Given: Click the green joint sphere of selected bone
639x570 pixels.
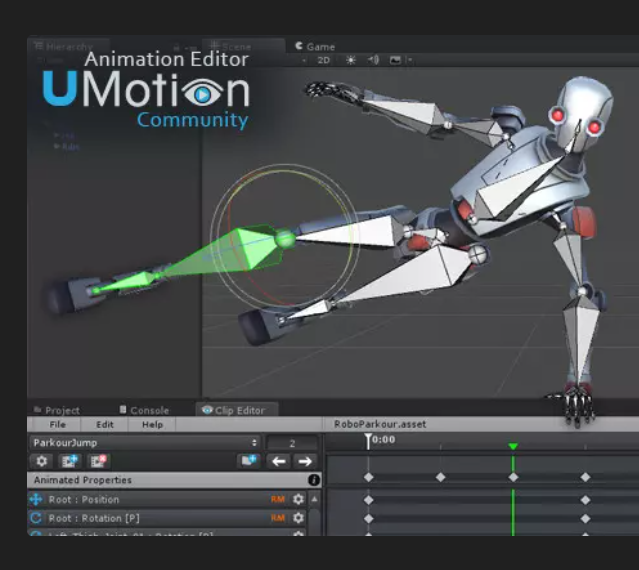Looking at the screenshot, I should (285, 238).
